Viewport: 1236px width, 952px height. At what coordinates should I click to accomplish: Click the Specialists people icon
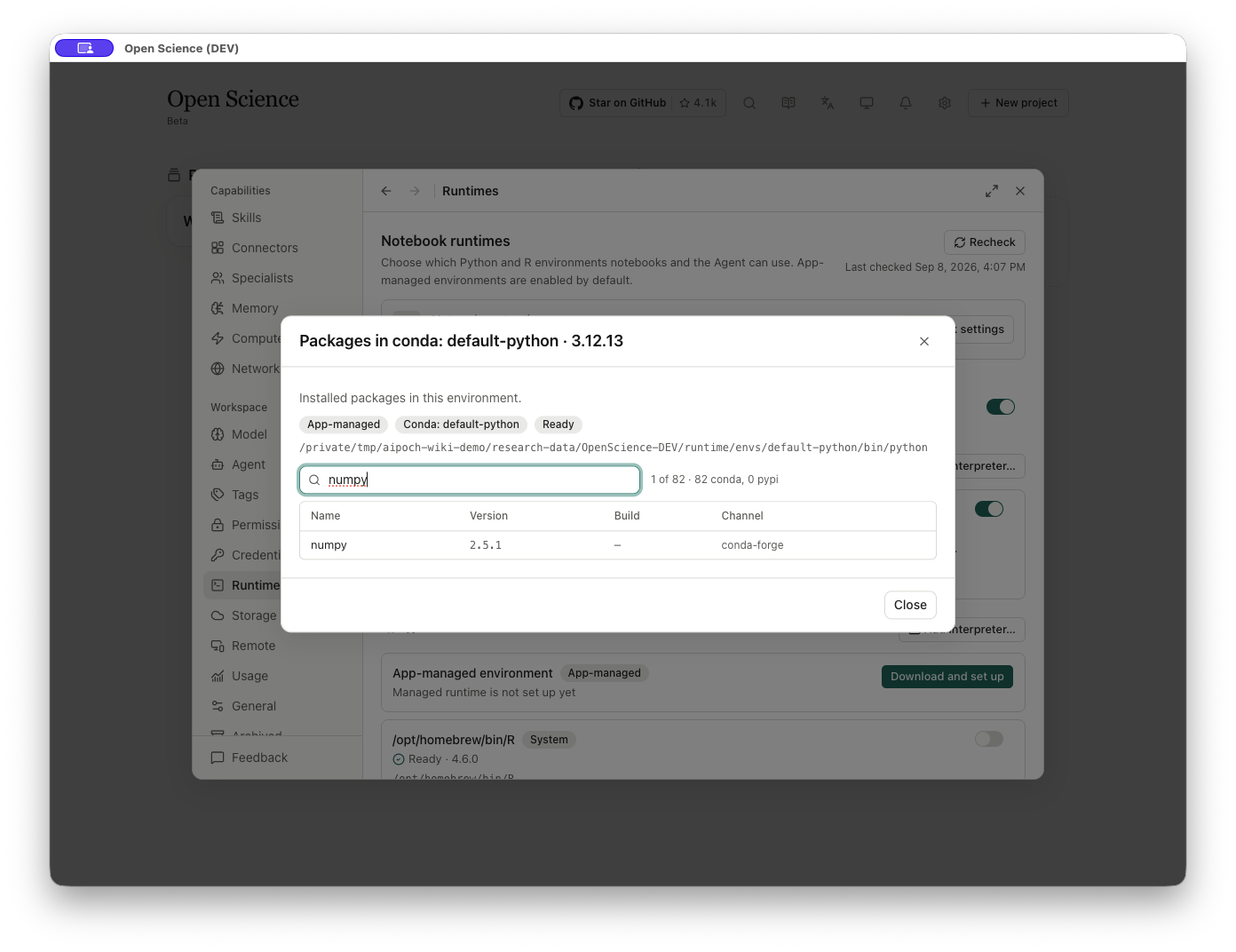tap(218, 278)
